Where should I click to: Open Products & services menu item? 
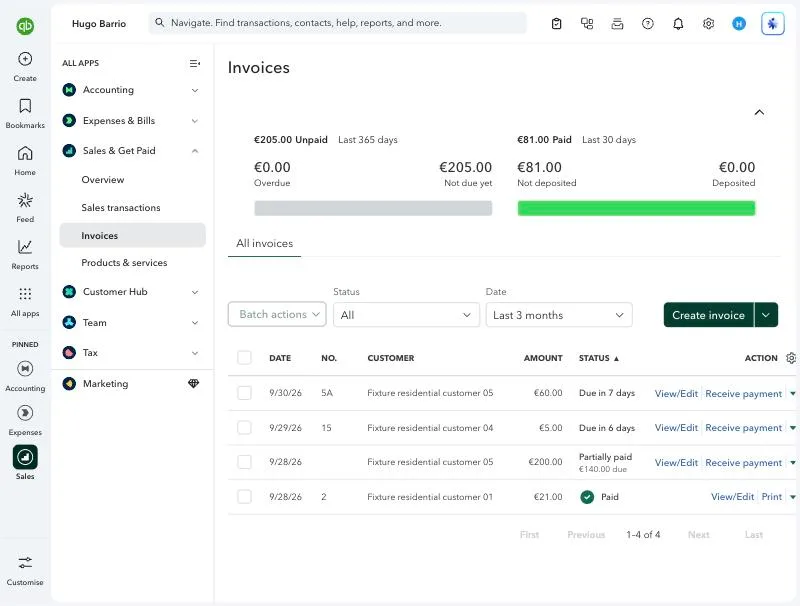124,263
